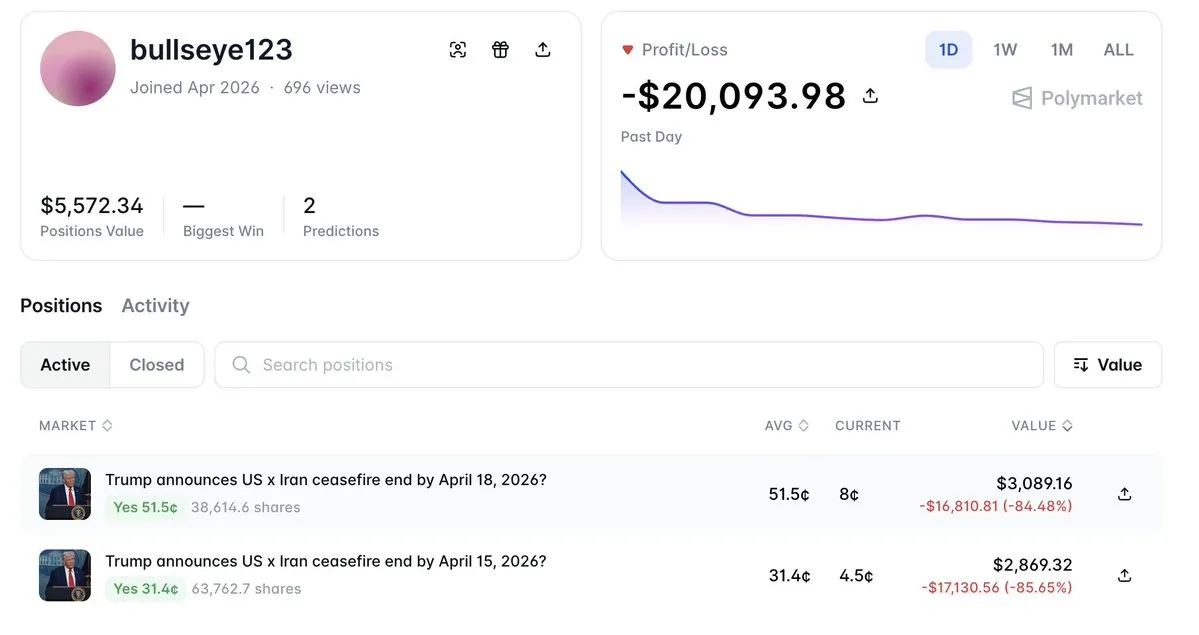Click the Search positions field

[640, 365]
